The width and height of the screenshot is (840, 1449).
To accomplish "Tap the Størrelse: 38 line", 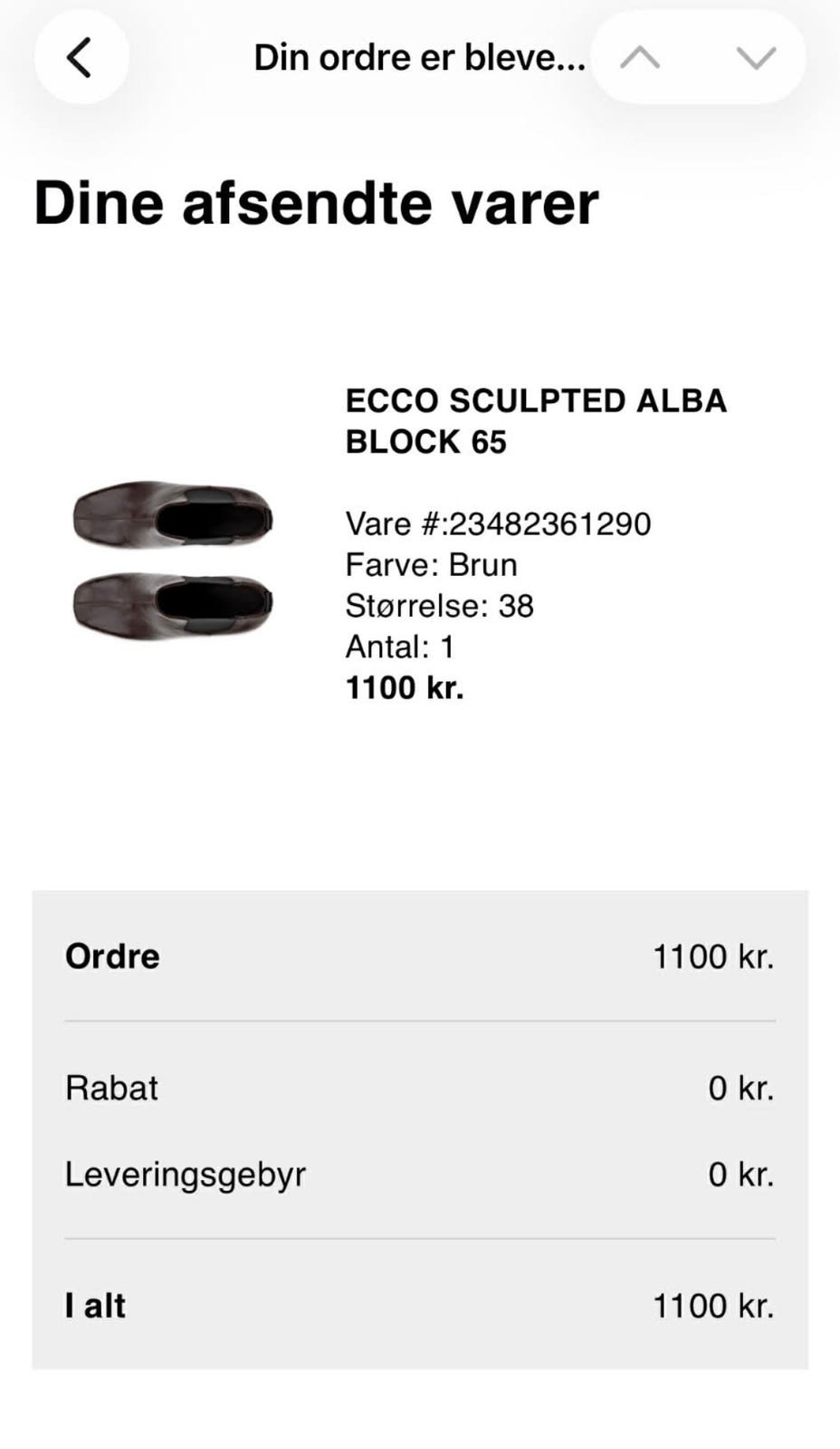I will (x=439, y=605).
